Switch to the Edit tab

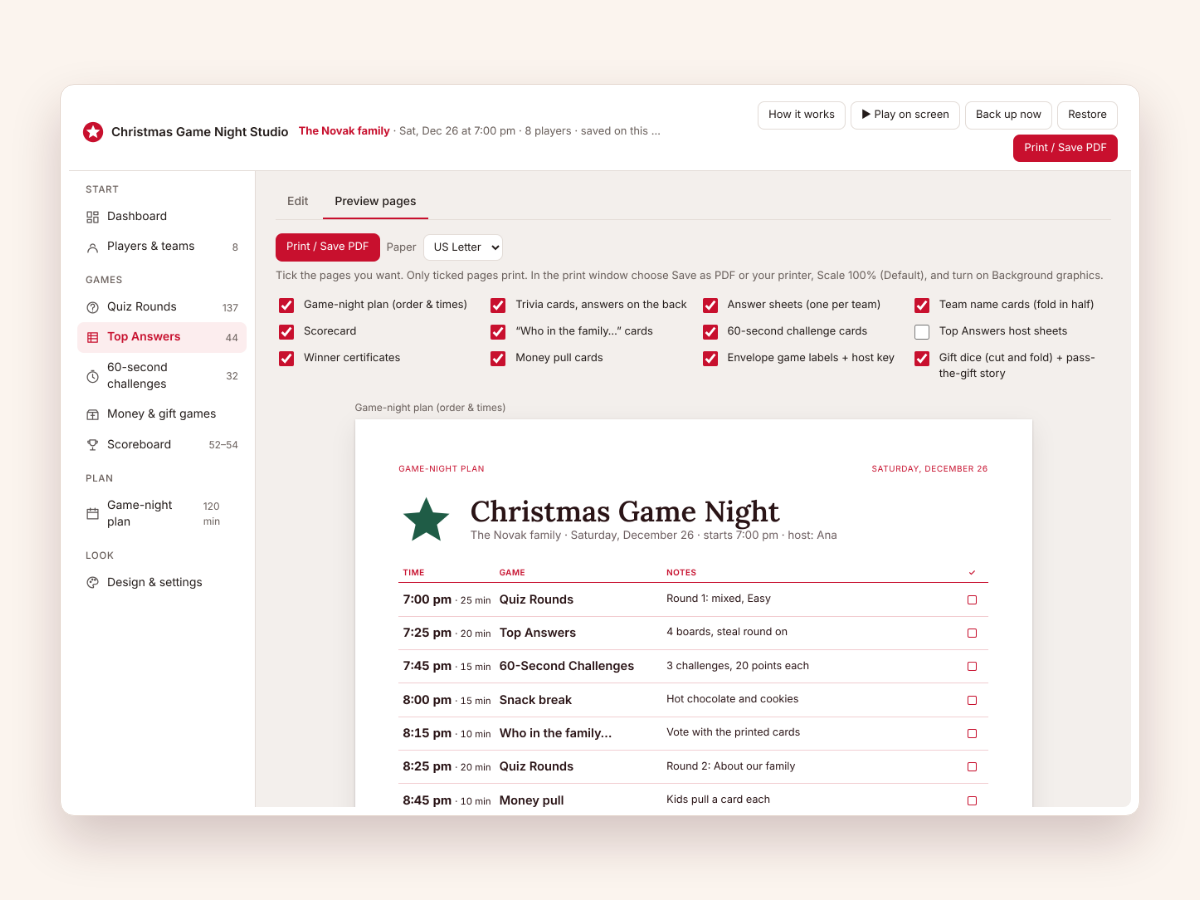tap(298, 201)
